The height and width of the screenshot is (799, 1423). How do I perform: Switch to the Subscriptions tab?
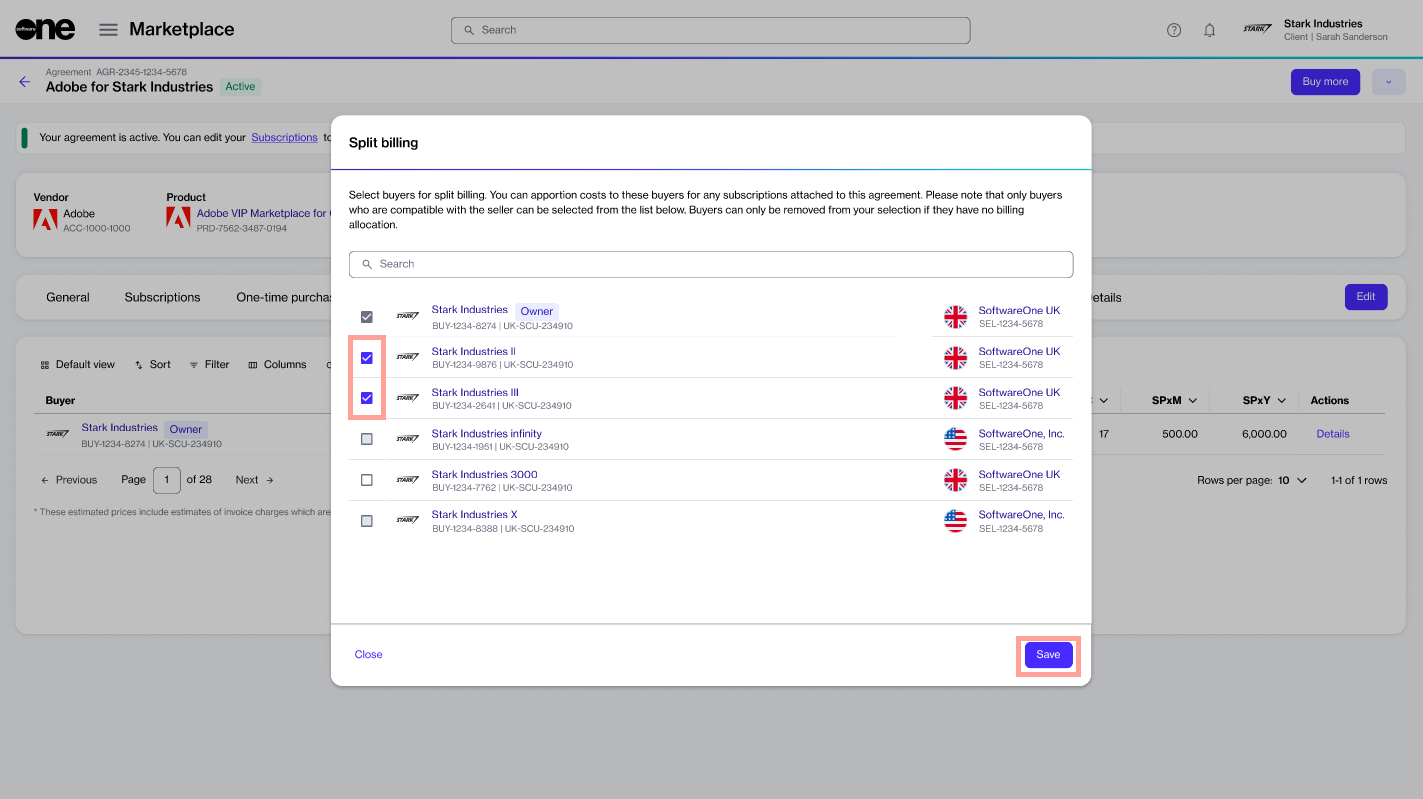tap(162, 297)
